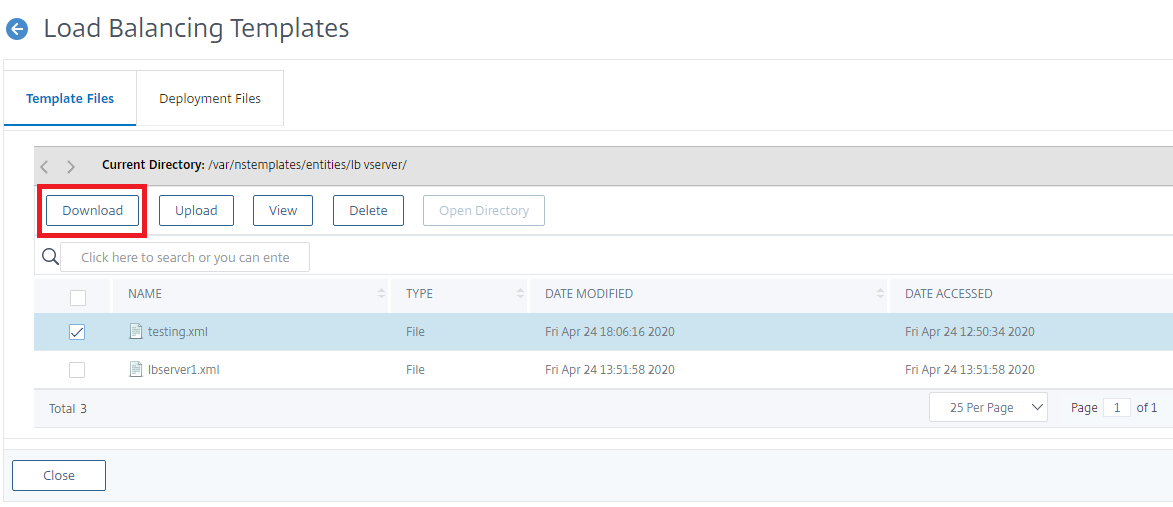1173x507 pixels.
Task: Click the testing.xml file icon
Action: pos(135,331)
